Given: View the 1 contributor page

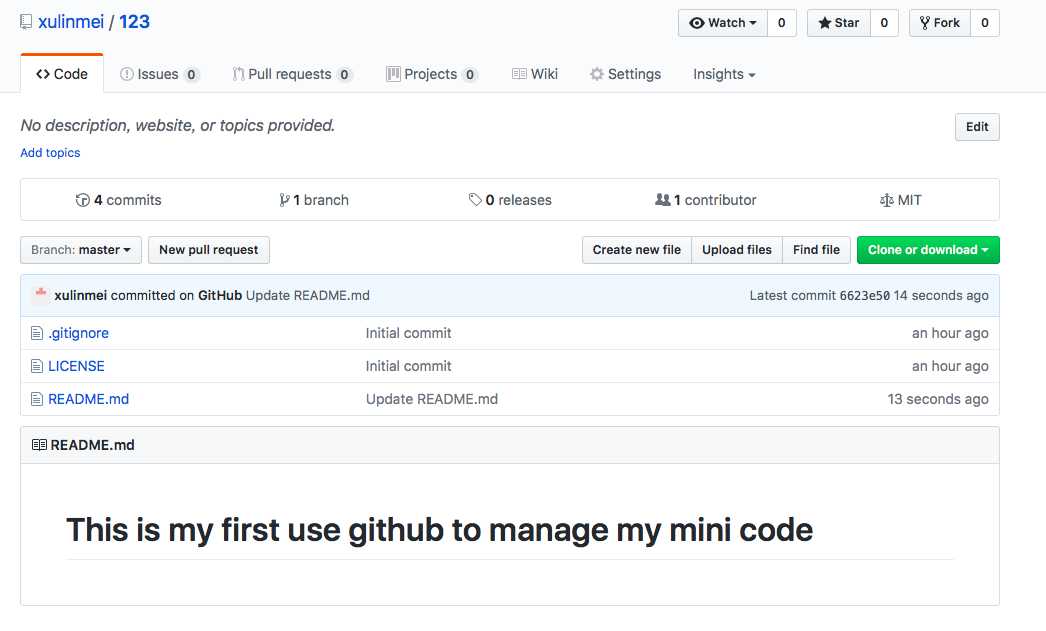Looking at the screenshot, I should pos(706,200).
